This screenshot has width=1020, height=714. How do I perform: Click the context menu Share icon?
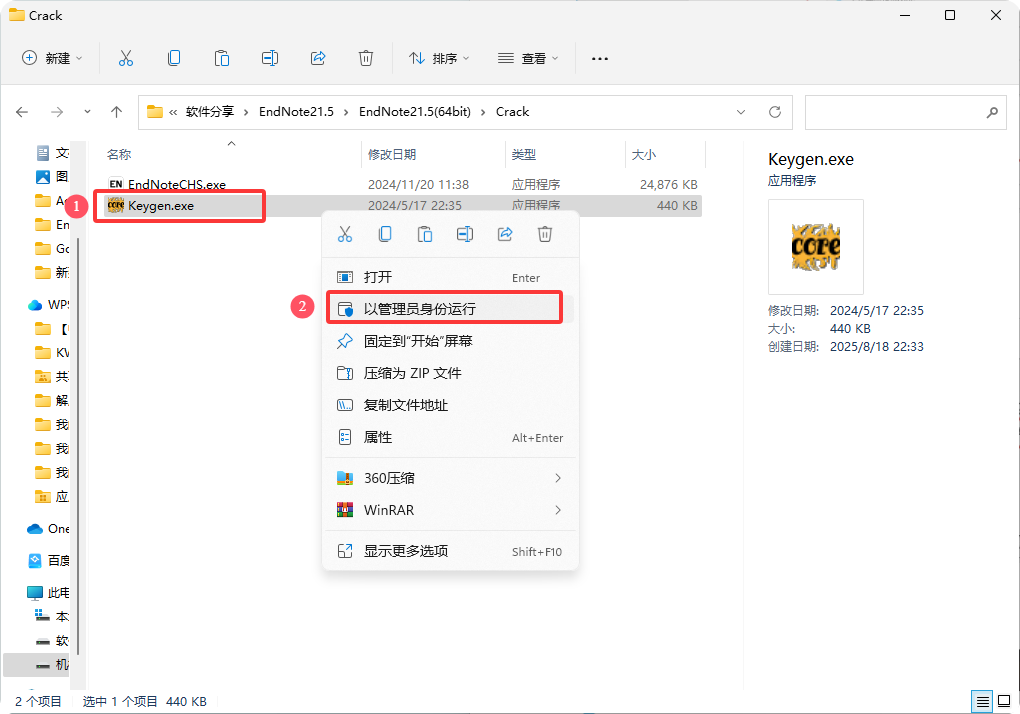pyautogui.click(x=505, y=234)
